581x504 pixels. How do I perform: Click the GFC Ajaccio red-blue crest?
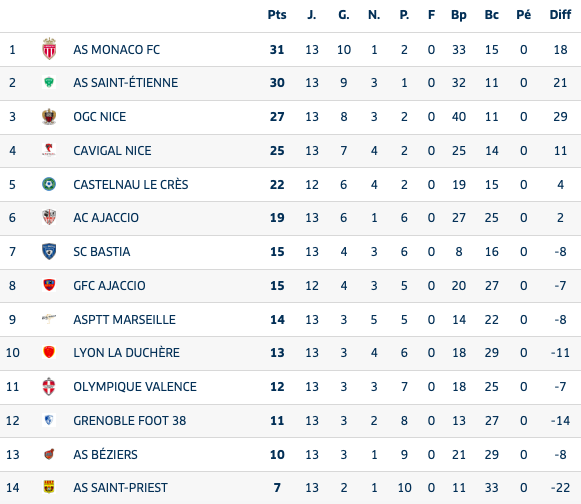pyautogui.click(x=49, y=285)
